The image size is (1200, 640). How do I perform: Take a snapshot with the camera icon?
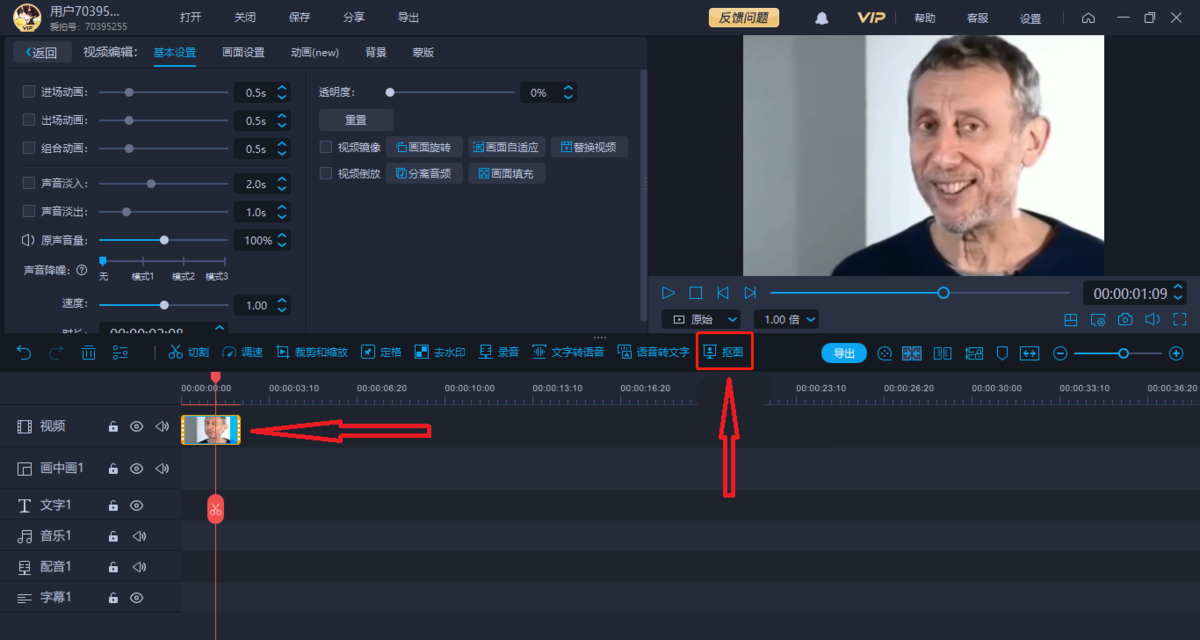coord(1125,320)
